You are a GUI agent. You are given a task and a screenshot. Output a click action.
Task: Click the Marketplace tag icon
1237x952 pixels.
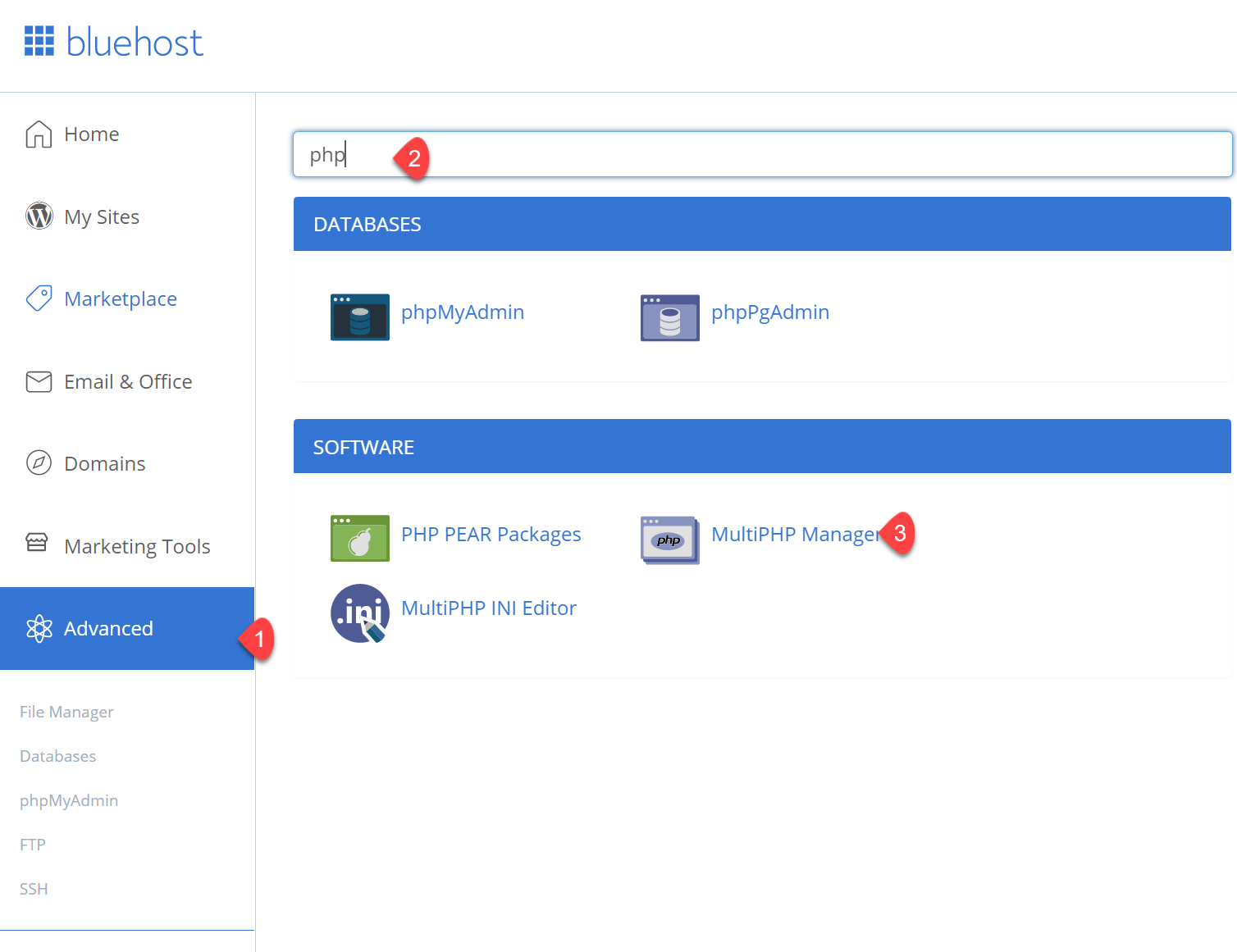pos(38,298)
